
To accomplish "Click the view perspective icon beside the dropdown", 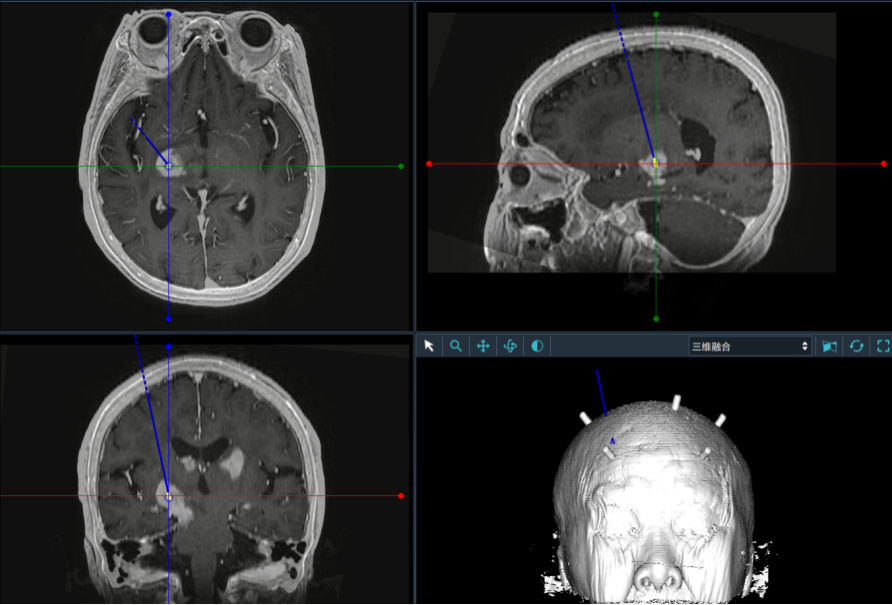I will click(829, 346).
